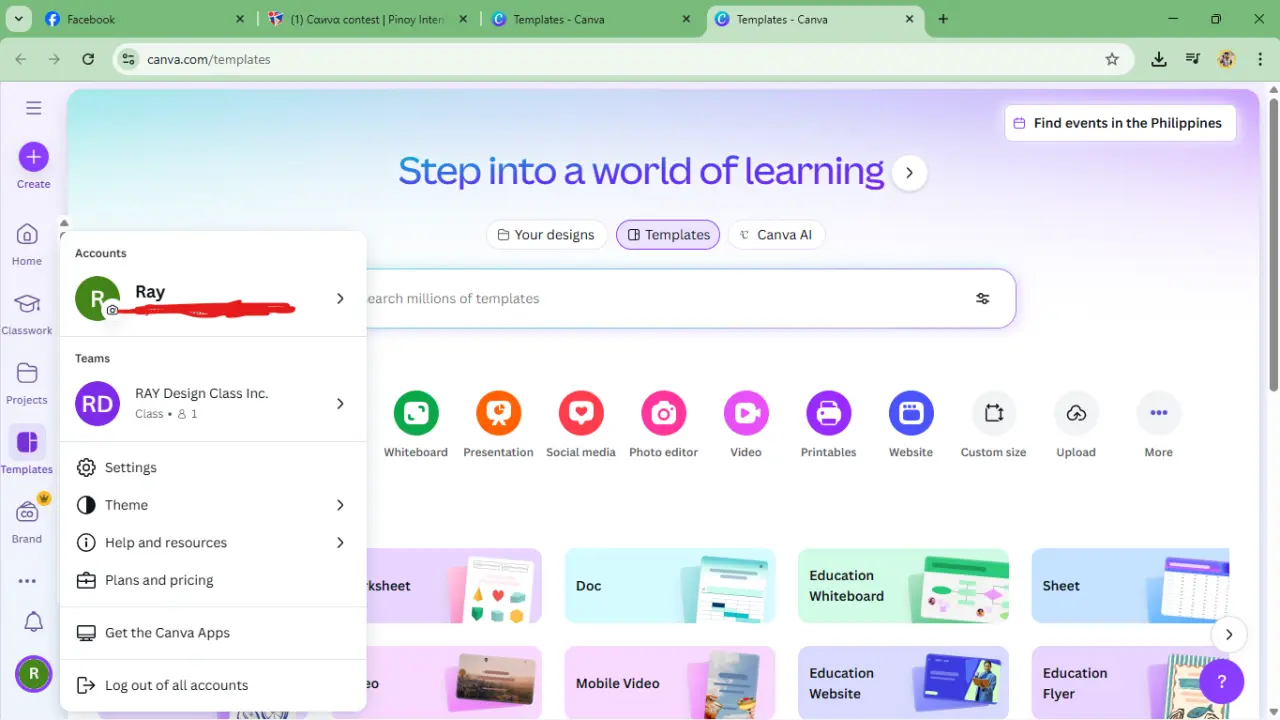Image resolution: width=1280 pixels, height=720 pixels.
Task: Click Find events in the Philippines
Action: click(1120, 123)
